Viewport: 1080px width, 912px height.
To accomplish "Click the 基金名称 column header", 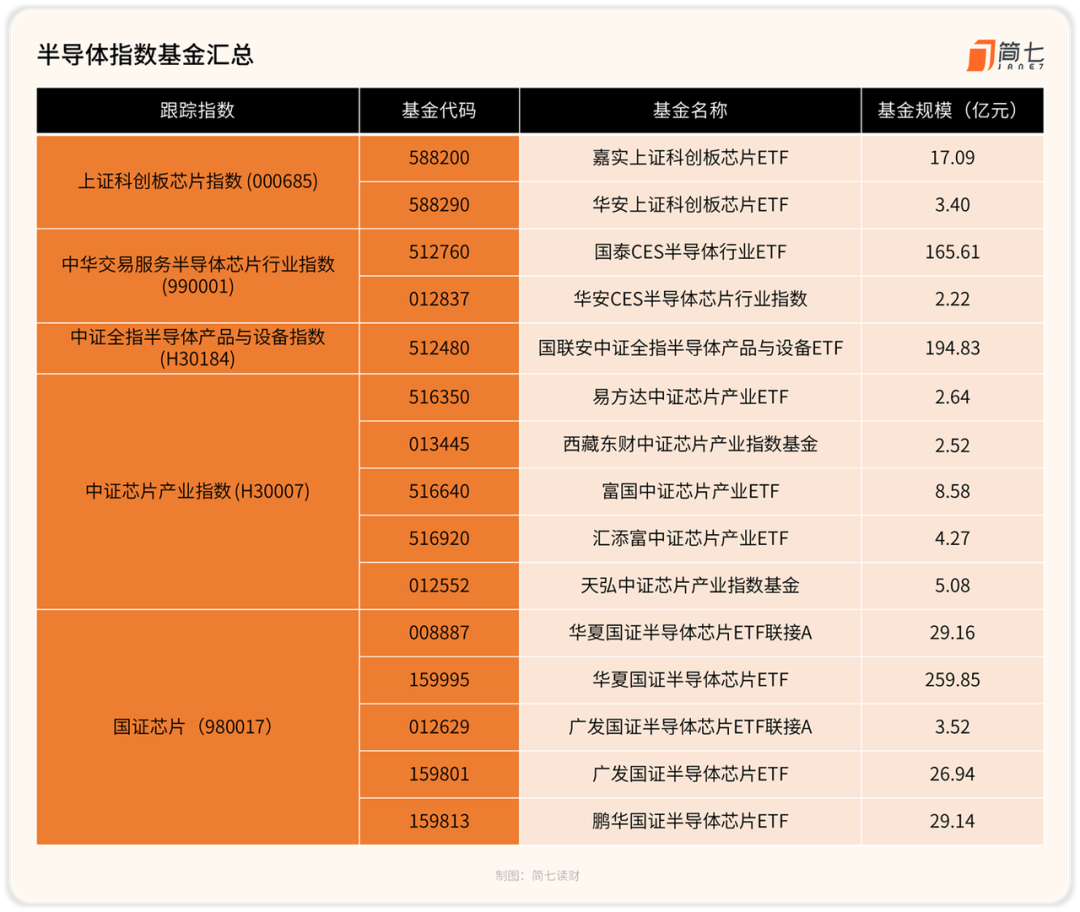I will coord(690,110).
